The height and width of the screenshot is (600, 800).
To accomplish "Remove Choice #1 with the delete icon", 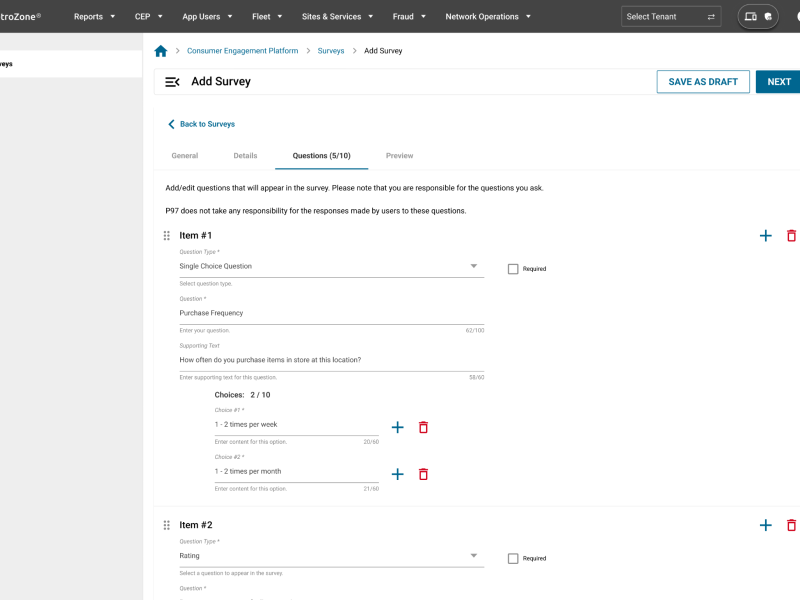I will tap(423, 426).
